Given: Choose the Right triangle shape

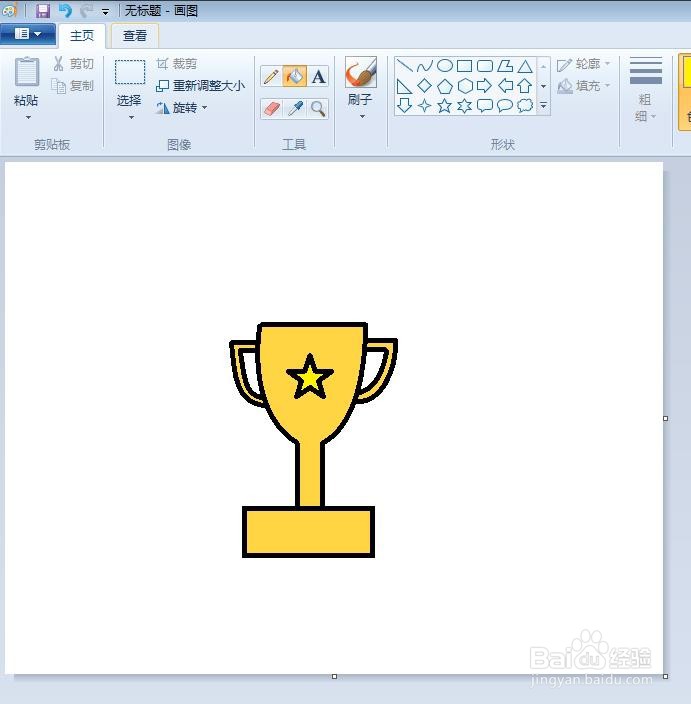Looking at the screenshot, I should click(x=405, y=86).
